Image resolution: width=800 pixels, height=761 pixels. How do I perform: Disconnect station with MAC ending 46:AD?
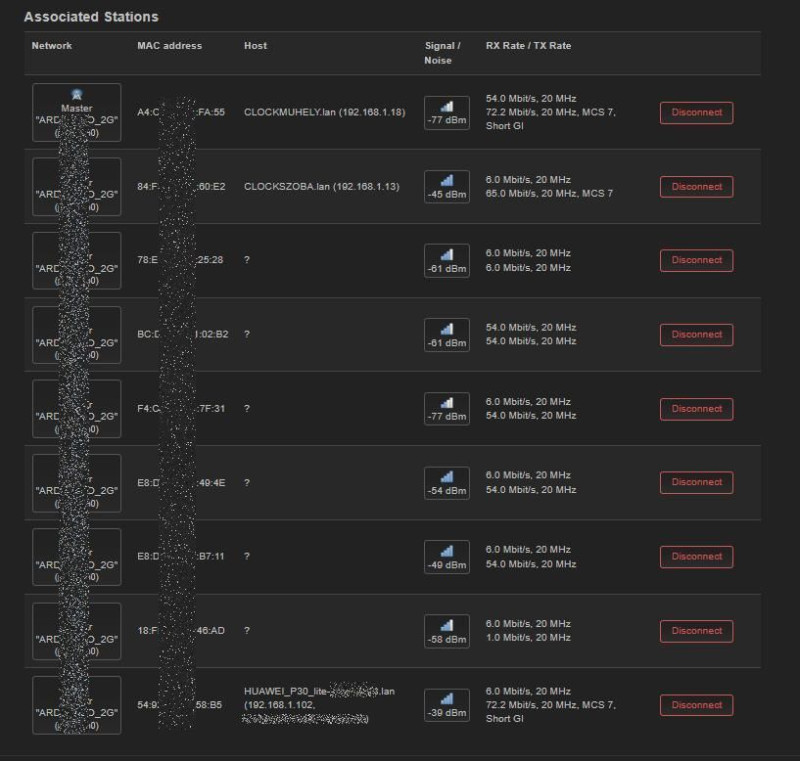tap(696, 631)
